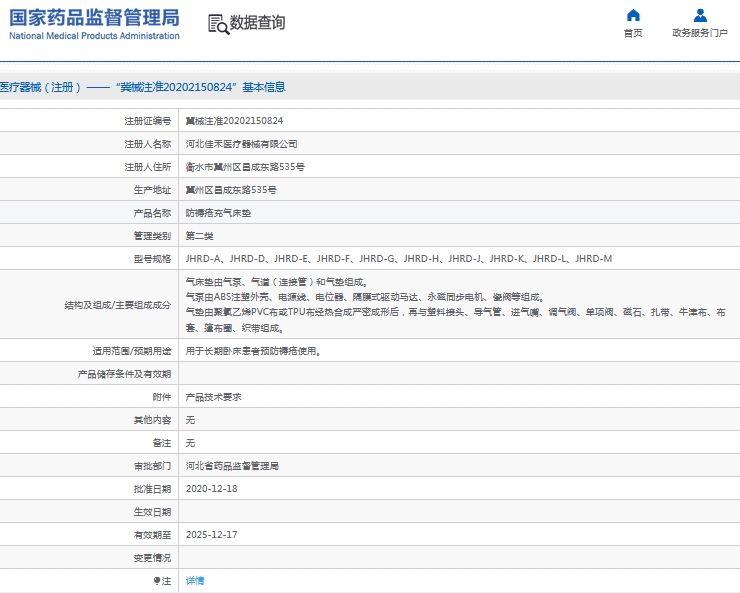This screenshot has height=593, width=740.
Task: Select management category 第二类
Action: tap(199, 236)
